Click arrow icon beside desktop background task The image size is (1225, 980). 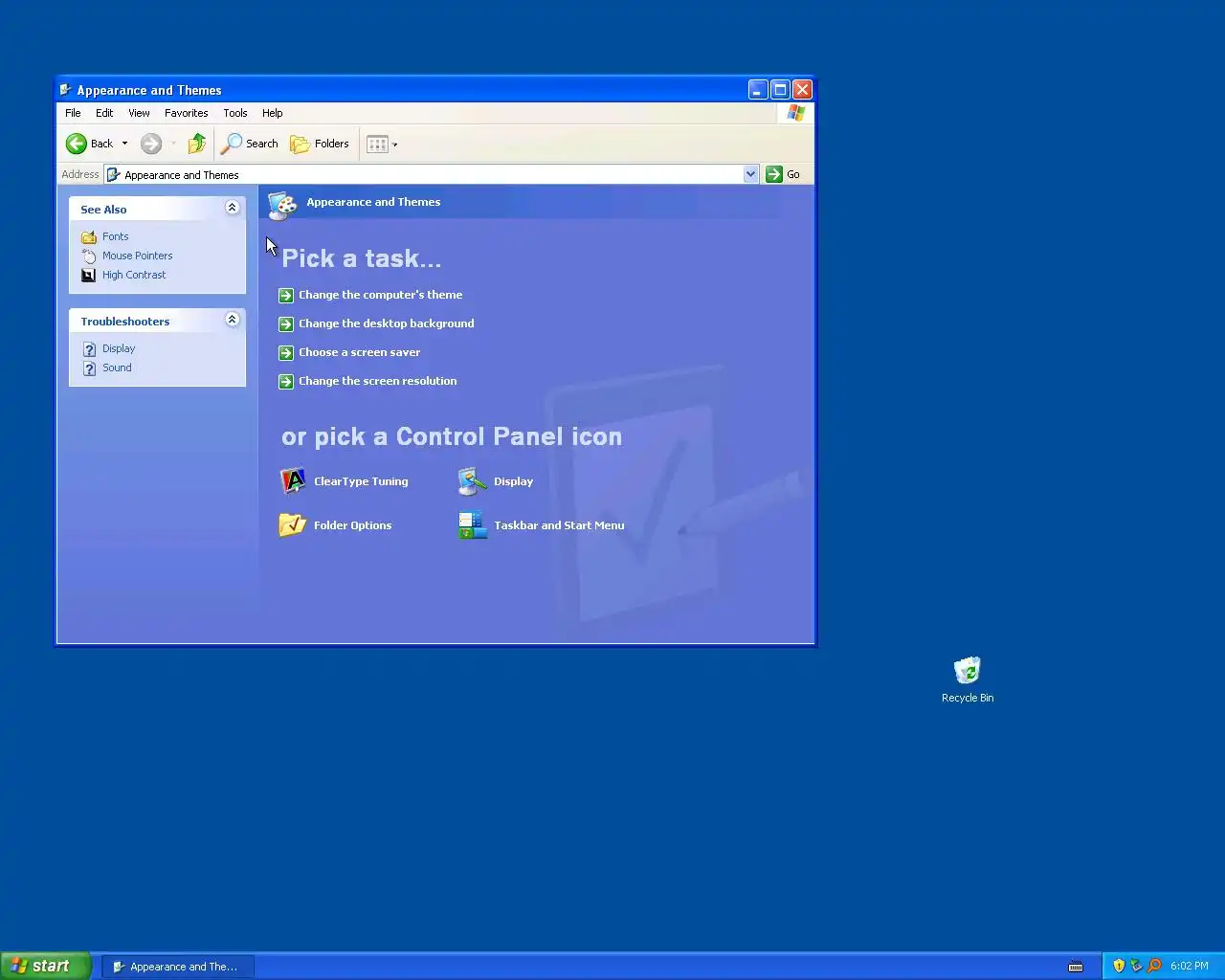point(285,323)
